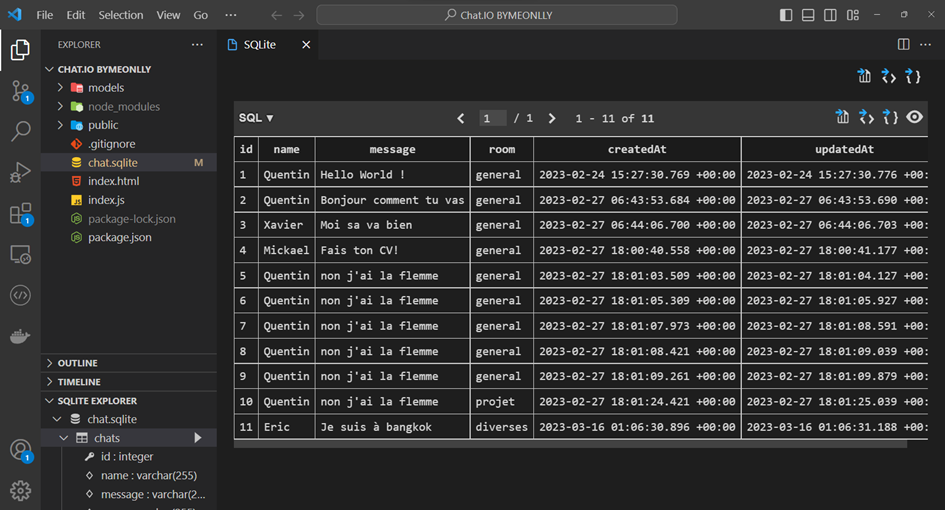Screen dimensions: 945x510
Task: Open the overflow menu ellipsis in menu bar
Action: point(231,15)
